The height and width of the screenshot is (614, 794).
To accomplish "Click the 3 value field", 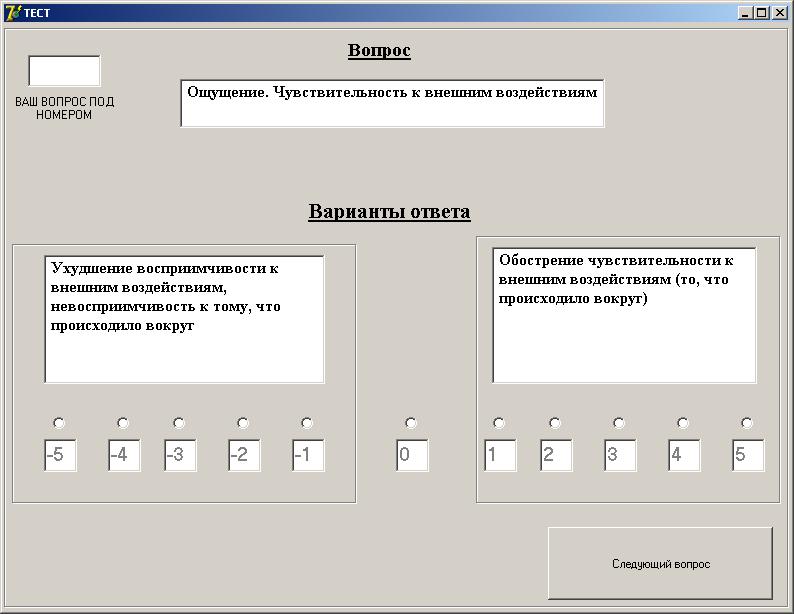I will click(620, 455).
